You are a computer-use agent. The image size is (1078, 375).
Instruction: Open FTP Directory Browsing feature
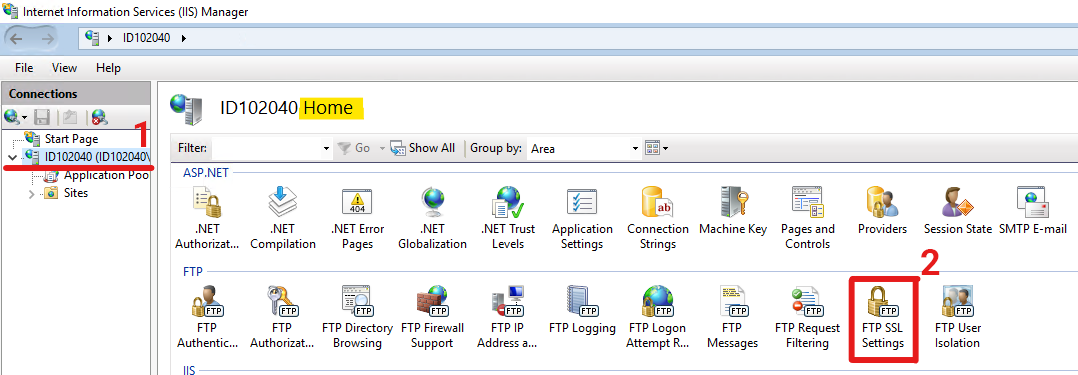click(358, 317)
